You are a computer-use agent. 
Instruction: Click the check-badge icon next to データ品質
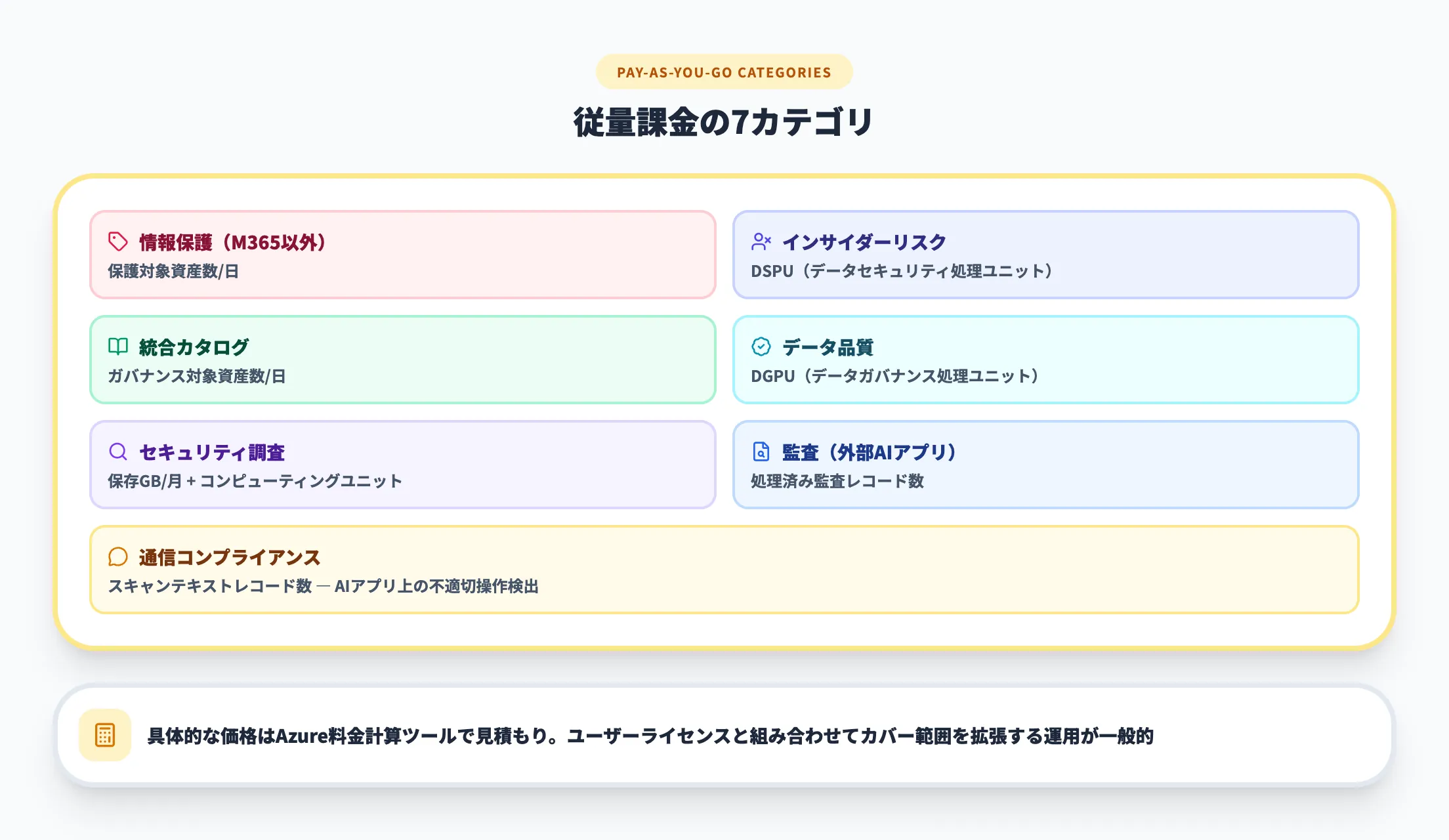(x=761, y=347)
